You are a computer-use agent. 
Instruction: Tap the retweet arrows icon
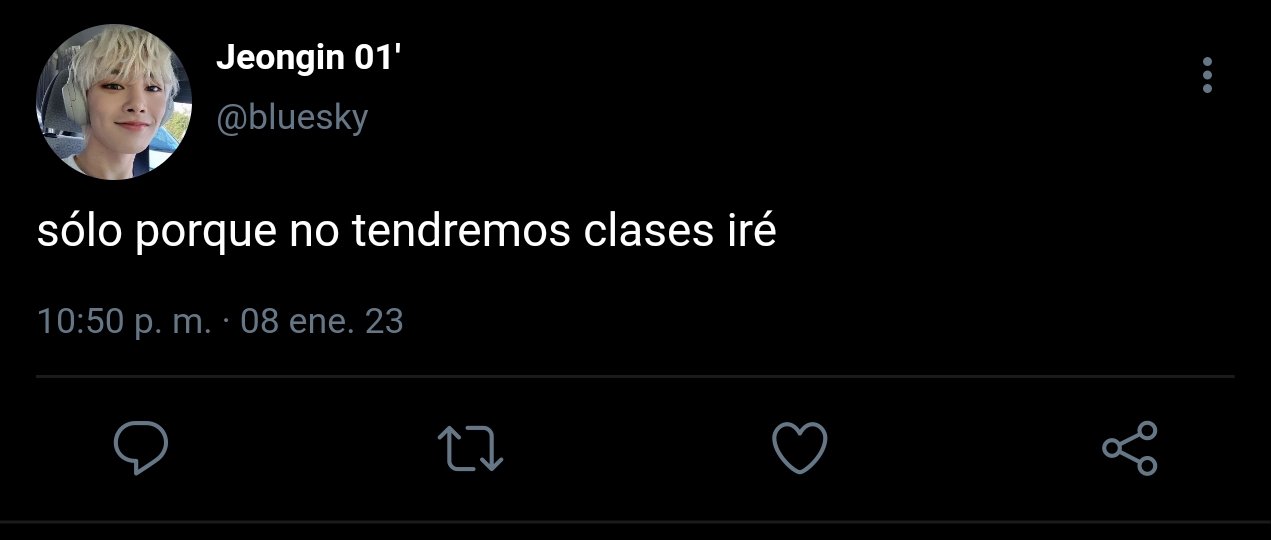tap(470, 448)
